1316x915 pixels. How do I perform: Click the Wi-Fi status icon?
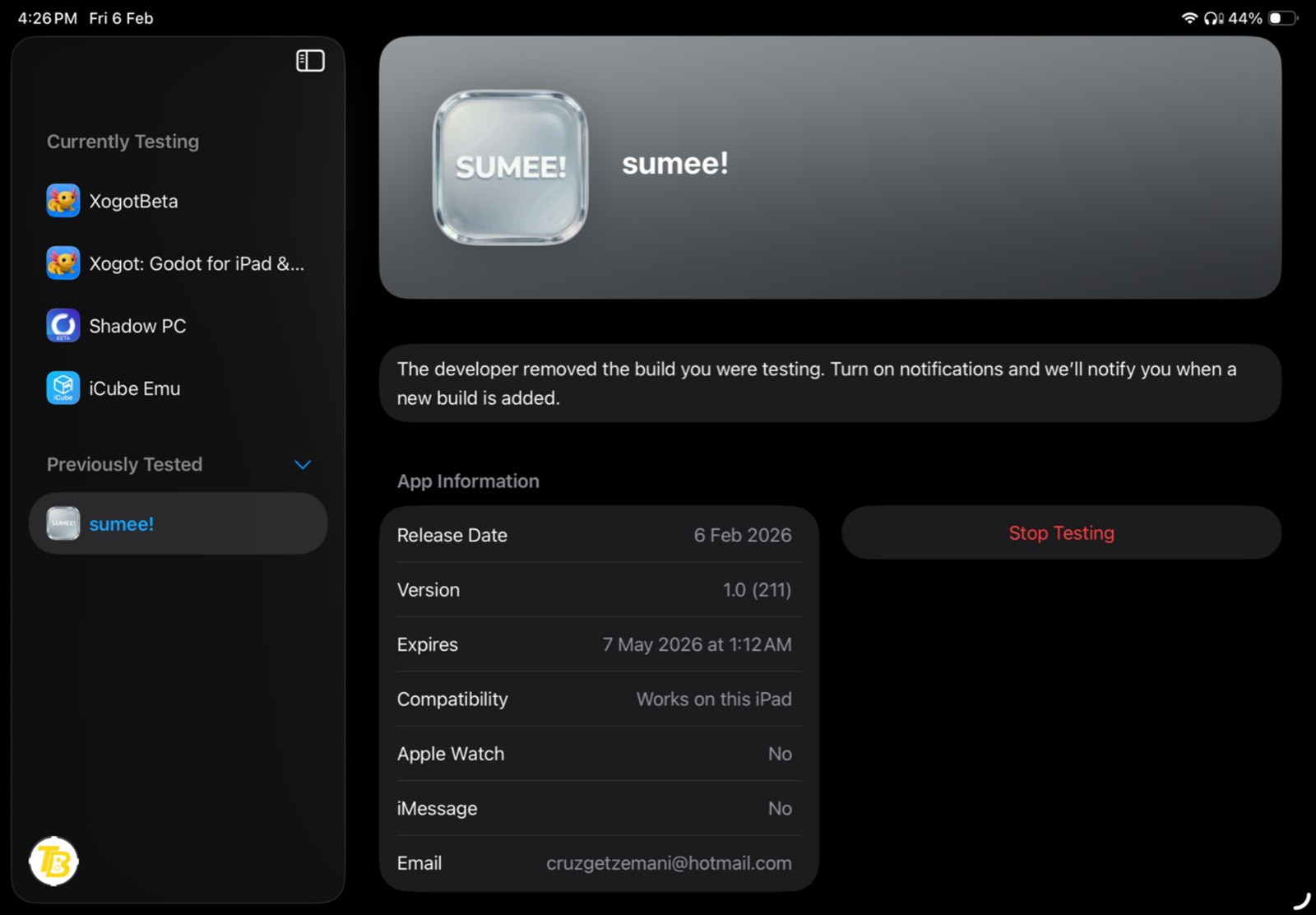point(1189,18)
